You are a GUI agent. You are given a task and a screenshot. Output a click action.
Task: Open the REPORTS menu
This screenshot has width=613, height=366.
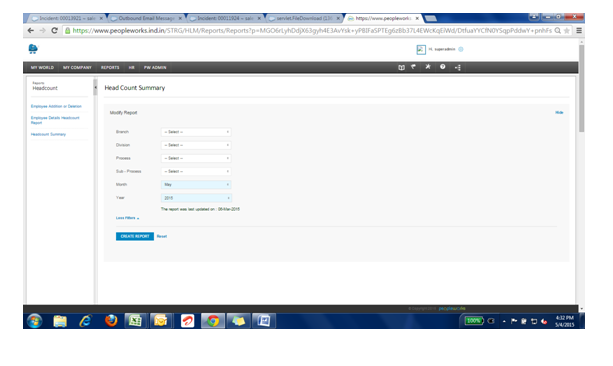[110, 68]
